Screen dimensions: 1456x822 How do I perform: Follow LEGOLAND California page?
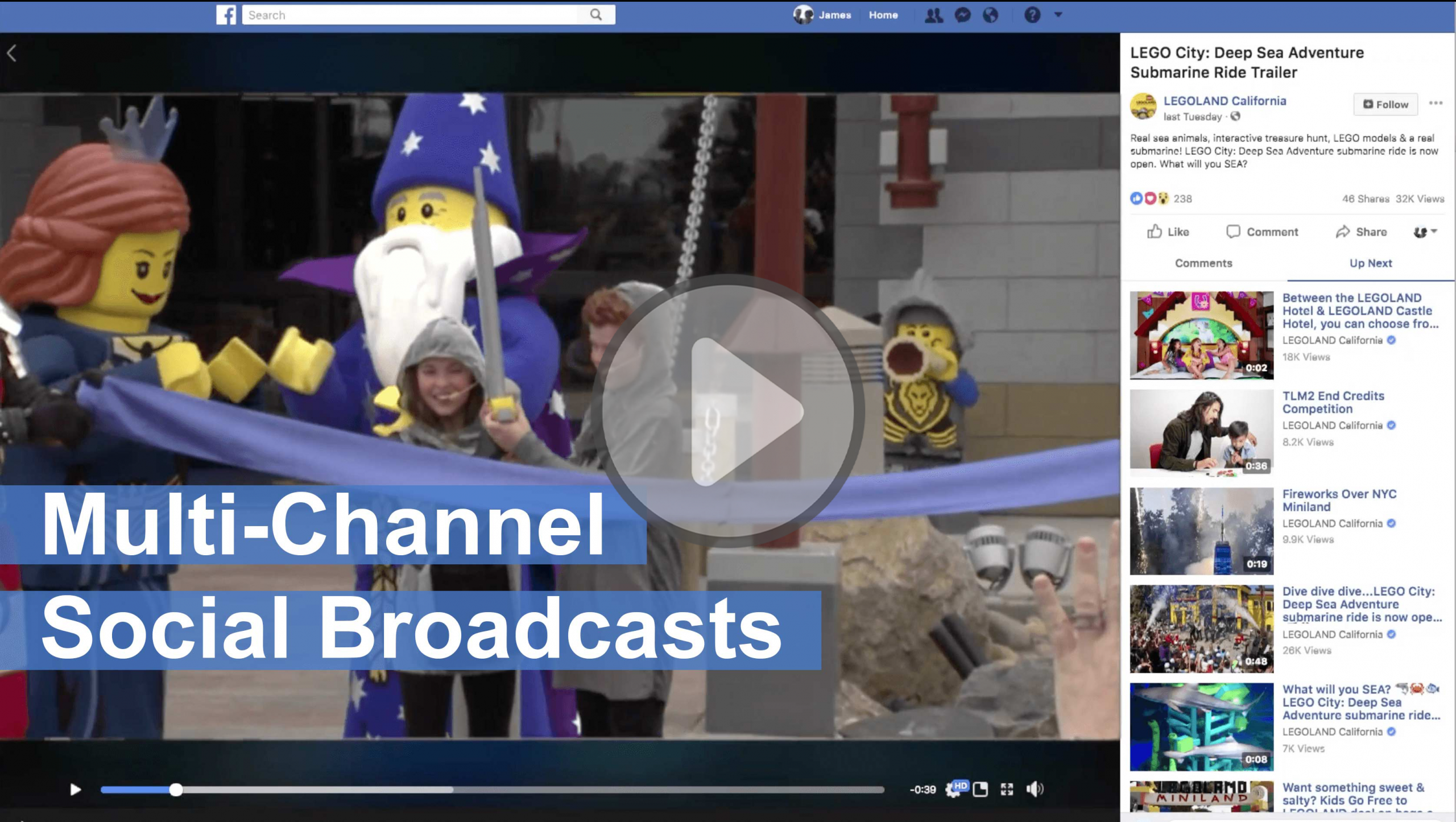pyautogui.click(x=1385, y=104)
